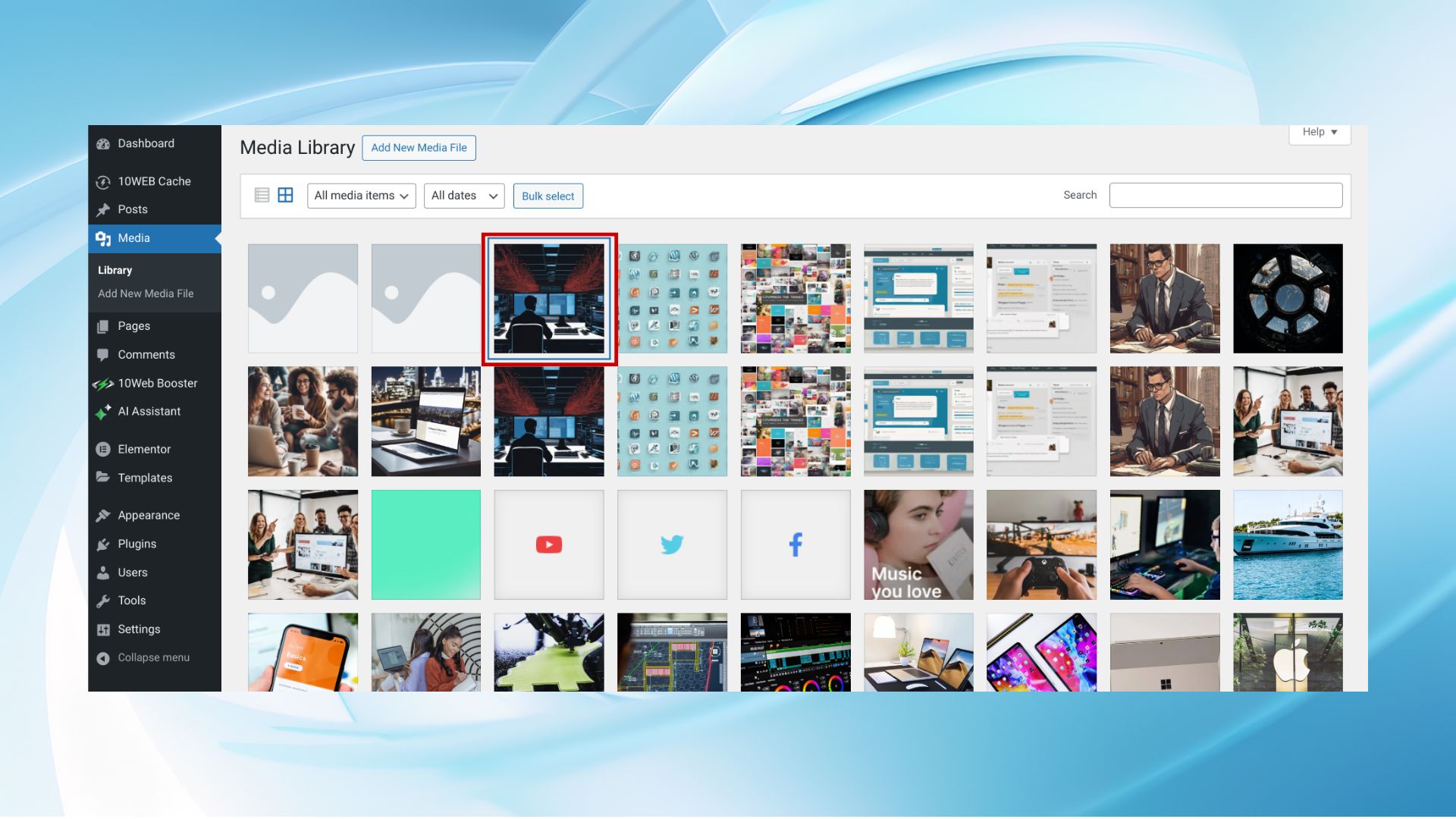Click the Appearance paintbrush icon
The image size is (1456, 819).
[x=103, y=516]
